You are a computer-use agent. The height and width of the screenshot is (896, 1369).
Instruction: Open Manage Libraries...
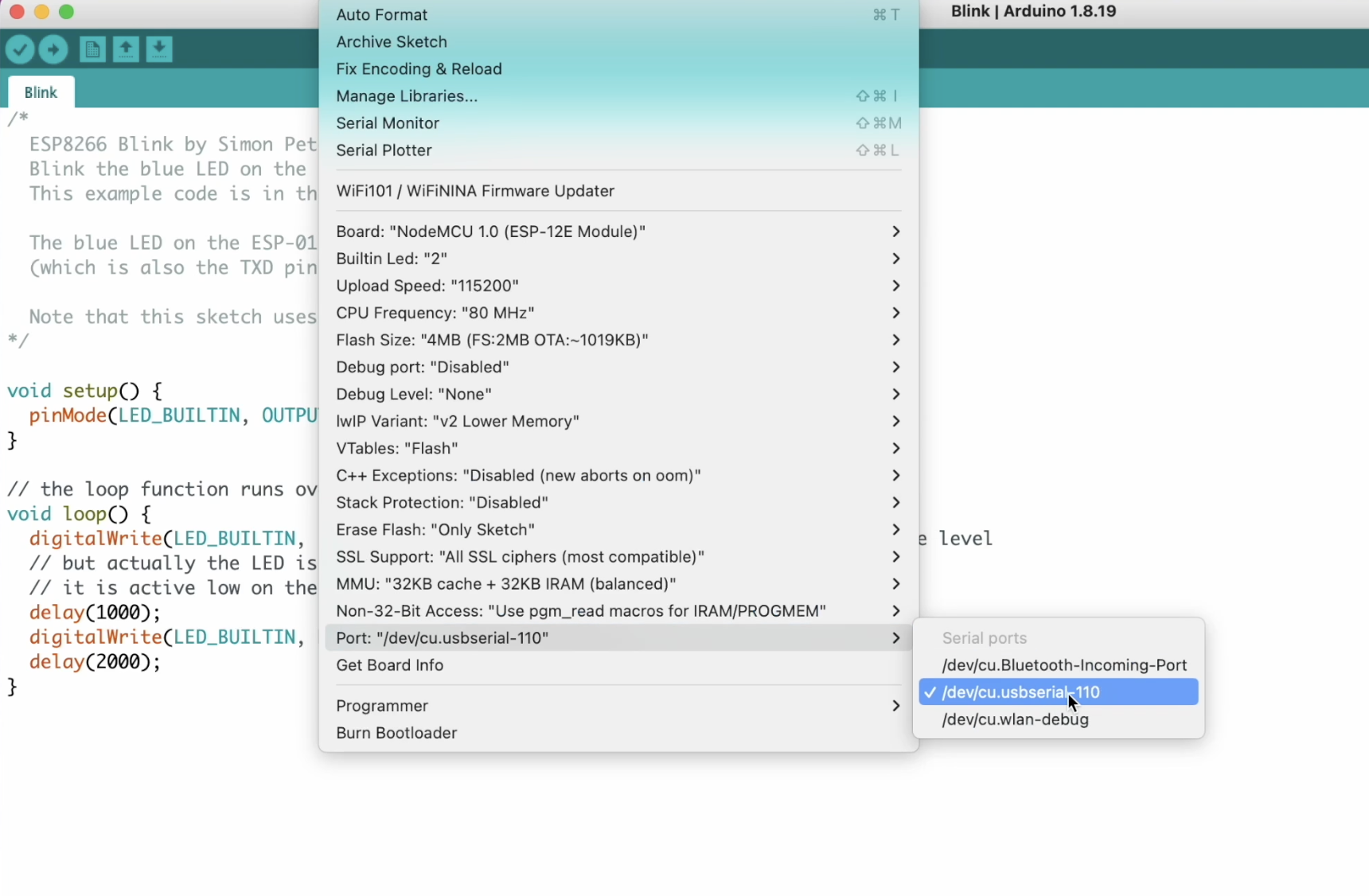point(618,96)
